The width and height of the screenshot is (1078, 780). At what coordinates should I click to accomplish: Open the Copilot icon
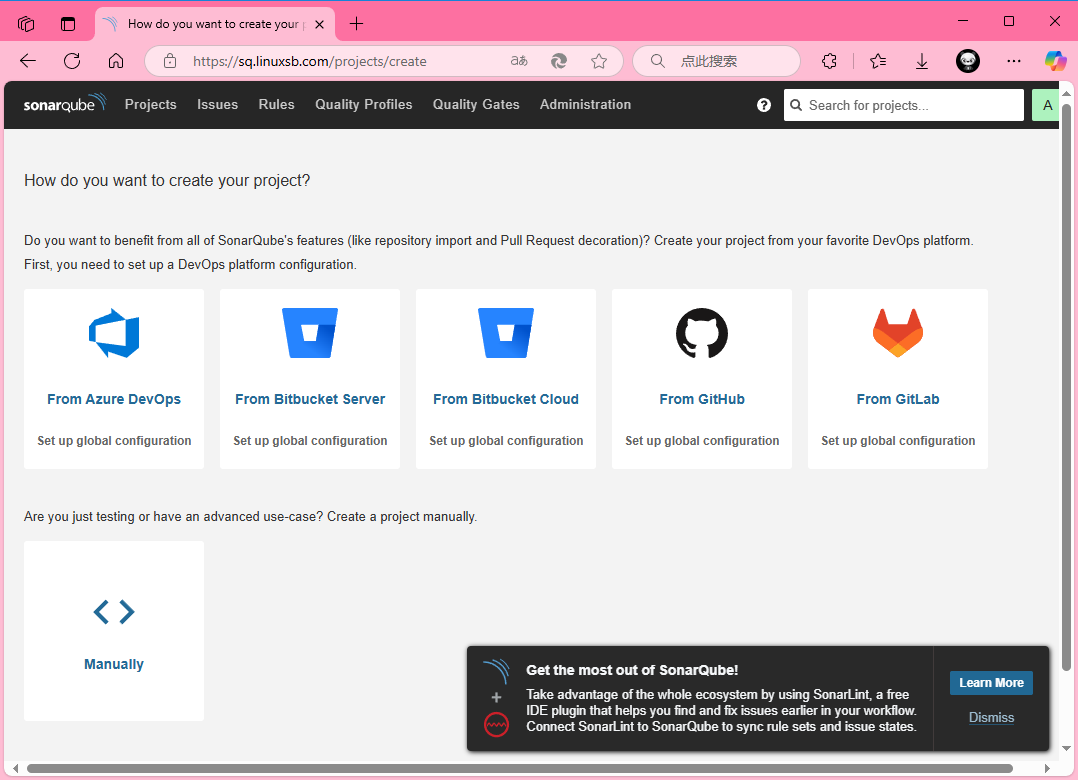(1055, 61)
